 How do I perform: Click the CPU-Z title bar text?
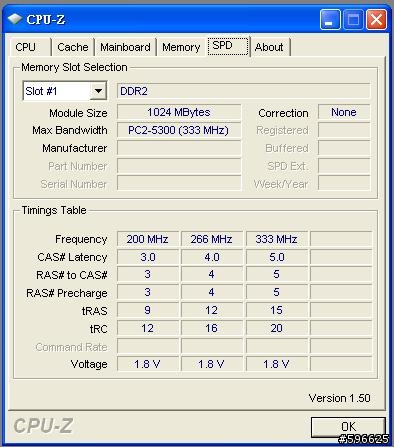[46, 19]
